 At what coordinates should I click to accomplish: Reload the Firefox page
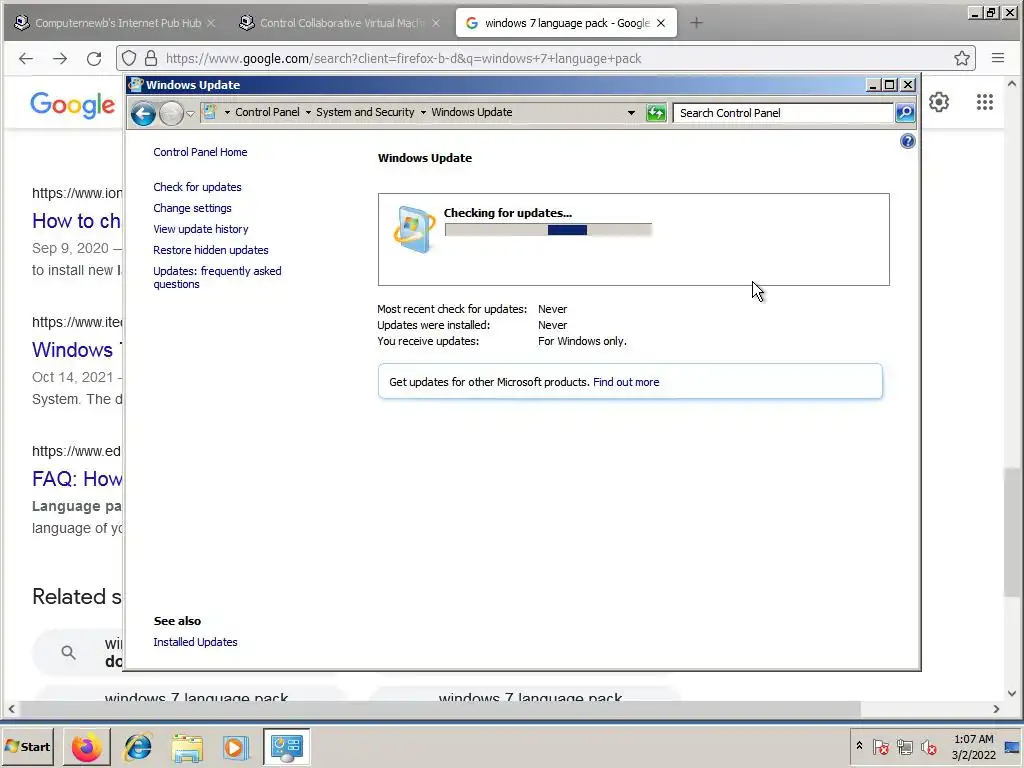pyautogui.click(x=94, y=59)
